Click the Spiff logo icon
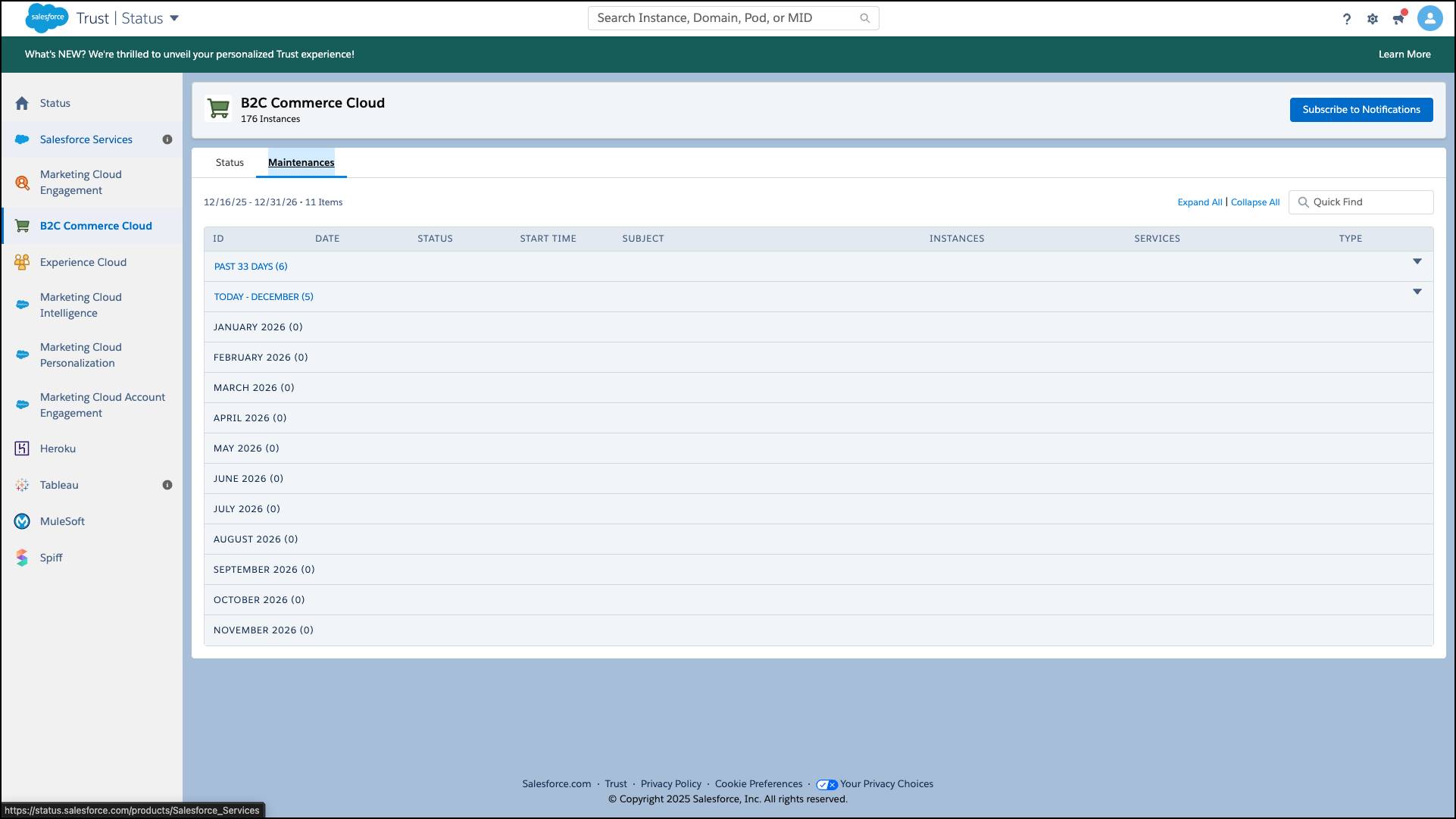1456x819 pixels. pyautogui.click(x=22, y=558)
